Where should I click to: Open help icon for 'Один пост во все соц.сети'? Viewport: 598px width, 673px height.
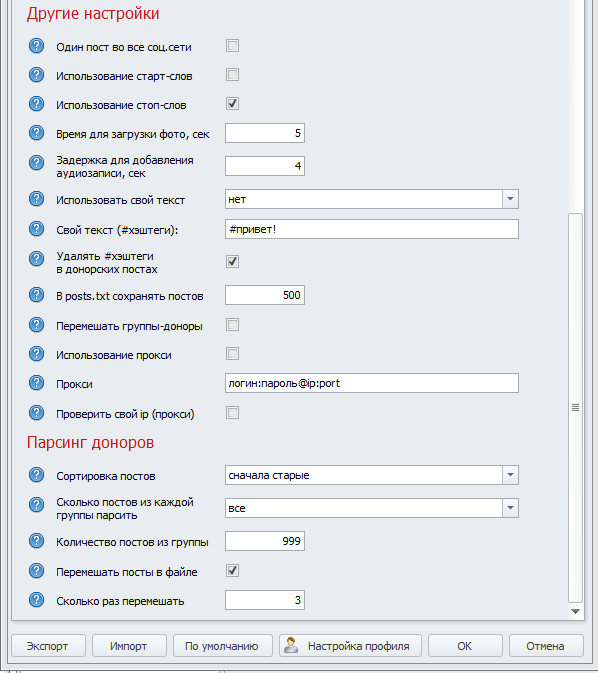[x=36, y=46]
